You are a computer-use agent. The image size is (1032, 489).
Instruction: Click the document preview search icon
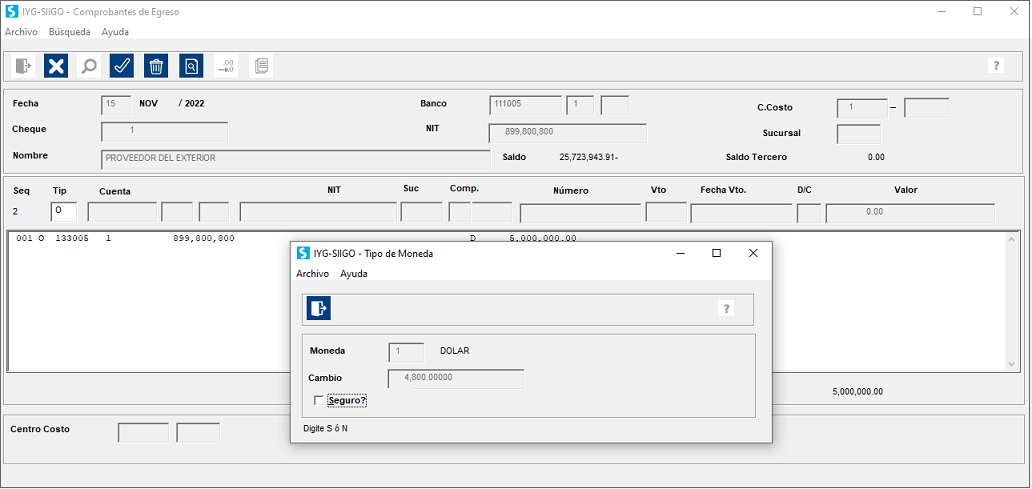click(191, 66)
